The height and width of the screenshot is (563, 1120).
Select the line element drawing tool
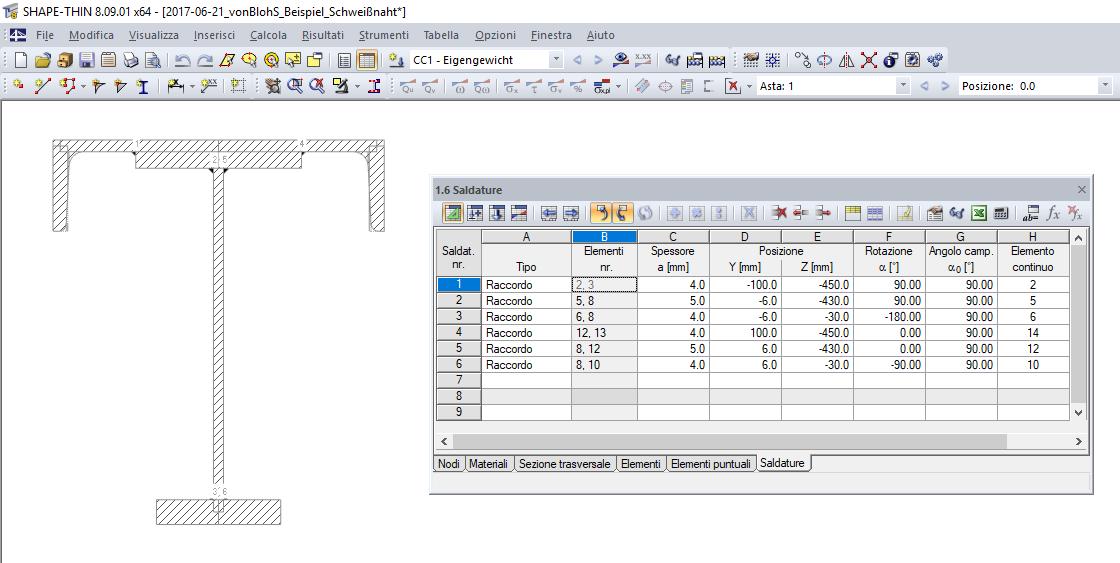point(43,86)
